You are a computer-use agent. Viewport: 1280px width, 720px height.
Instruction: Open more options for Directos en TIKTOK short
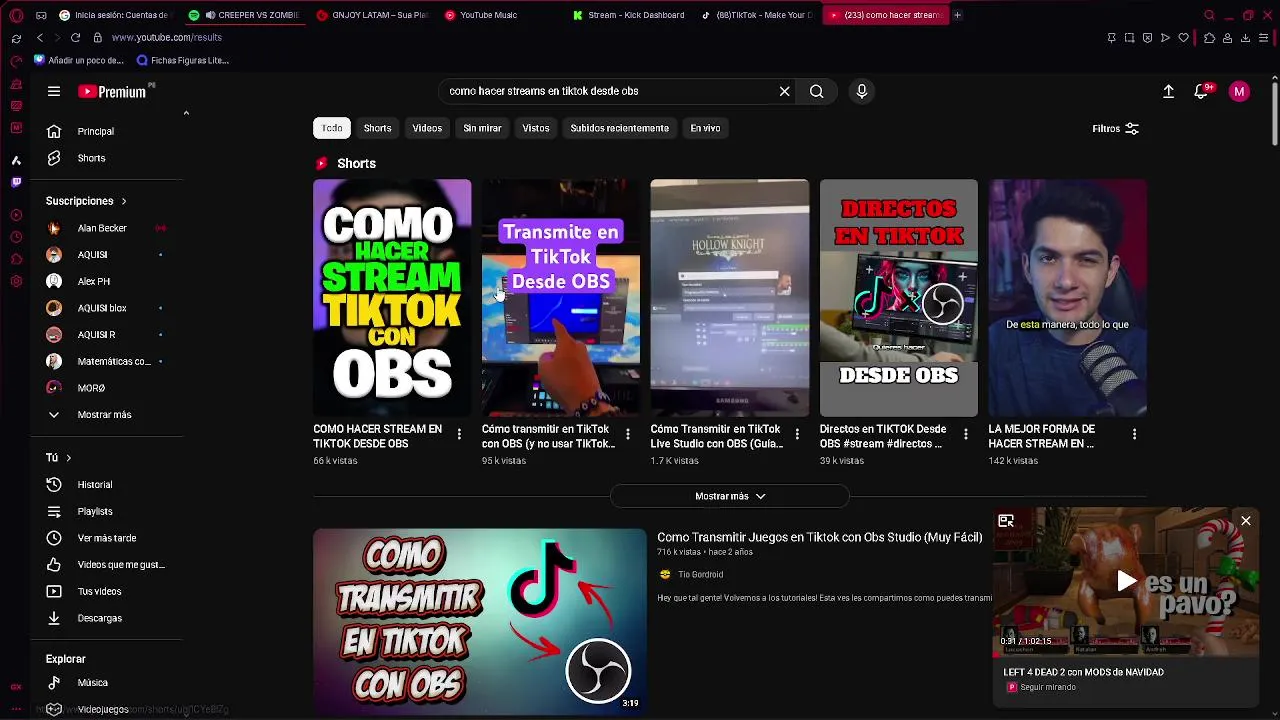[x=966, y=434]
